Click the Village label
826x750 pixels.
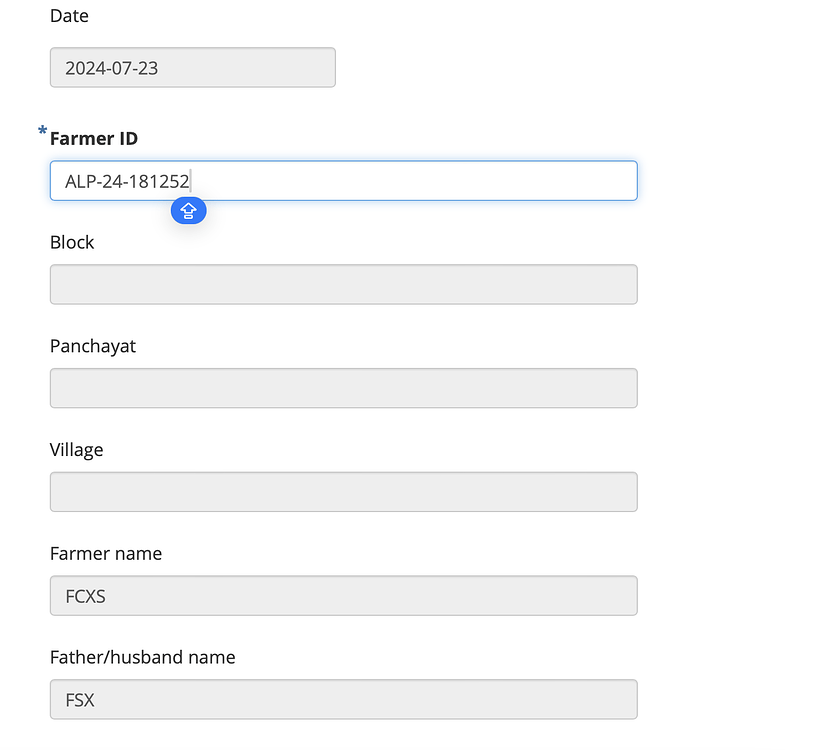click(x=76, y=450)
